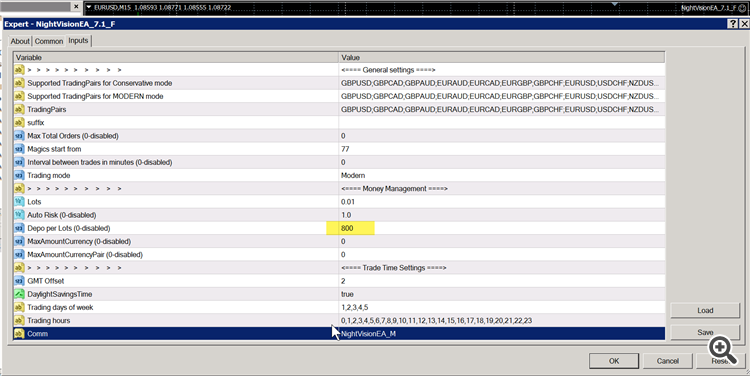
Task: Click the Save button
Action: pyautogui.click(x=705, y=332)
